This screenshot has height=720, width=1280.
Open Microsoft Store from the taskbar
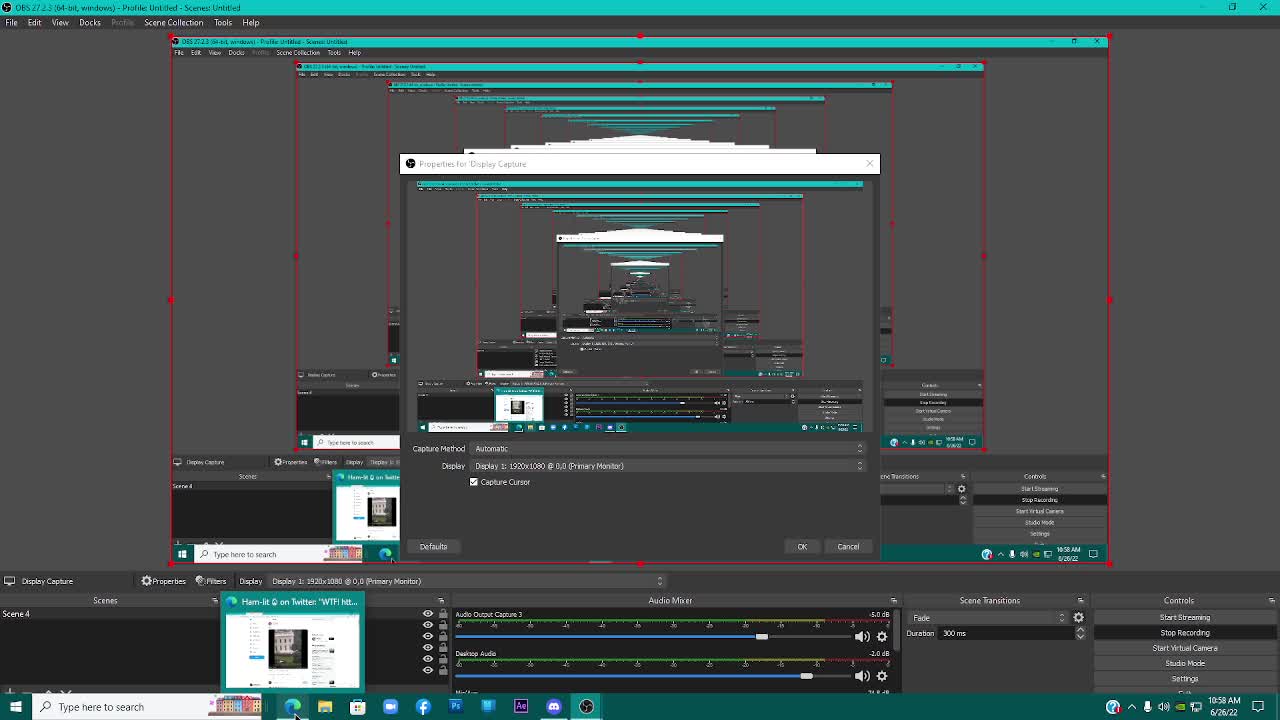[358, 707]
